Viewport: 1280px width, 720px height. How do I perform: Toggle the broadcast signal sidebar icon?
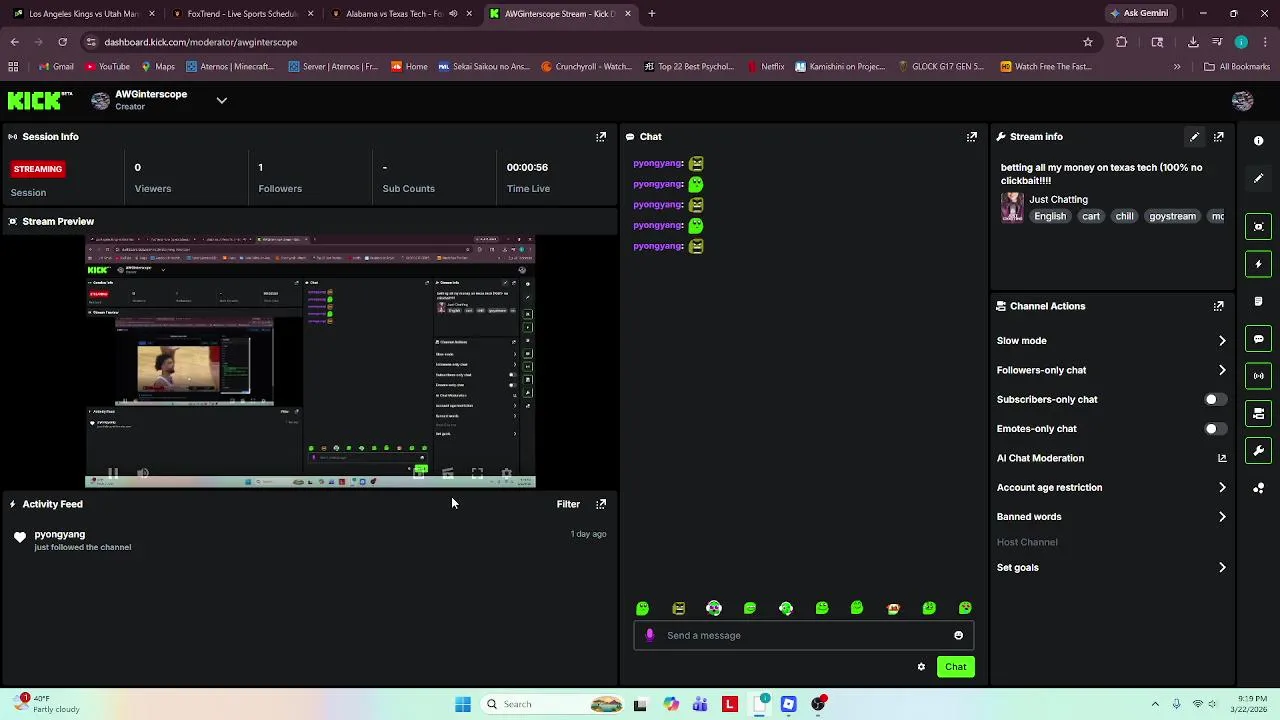click(1259, 376)
